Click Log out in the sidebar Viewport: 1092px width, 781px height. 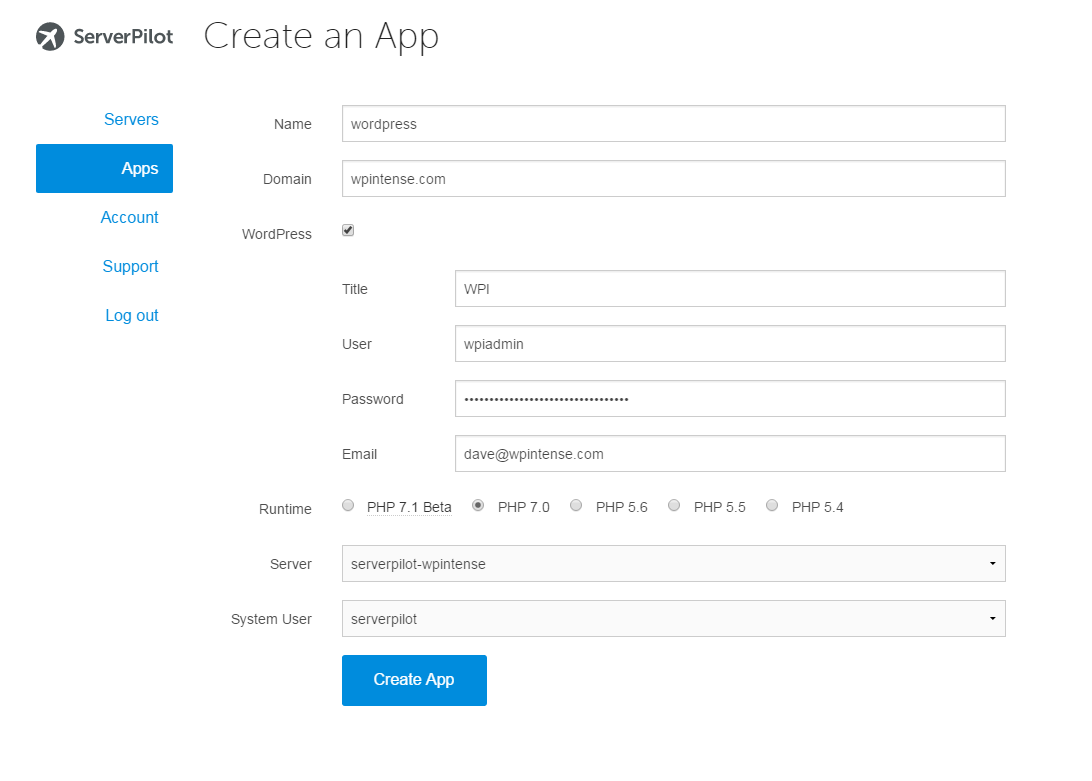[132, 316]
